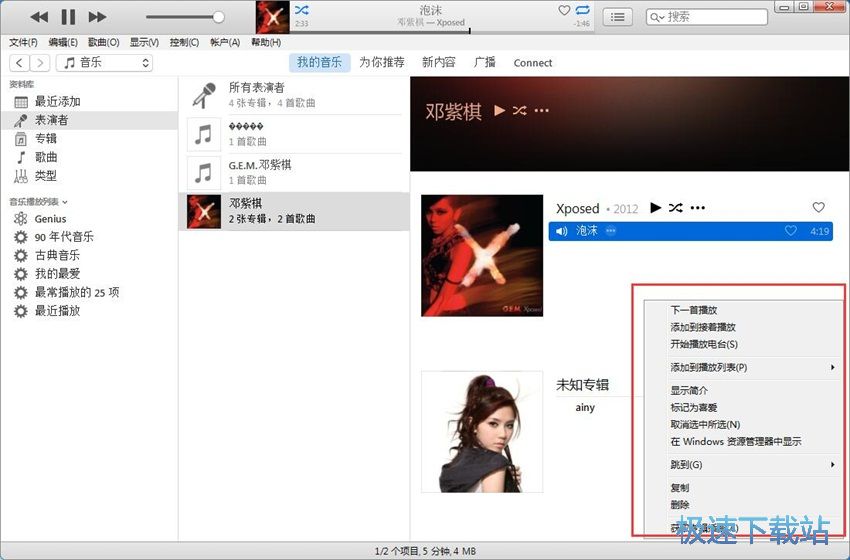Love the Xposed album heart icon
Viewport: 850px width, 560px height.
(x=819, y=207)
